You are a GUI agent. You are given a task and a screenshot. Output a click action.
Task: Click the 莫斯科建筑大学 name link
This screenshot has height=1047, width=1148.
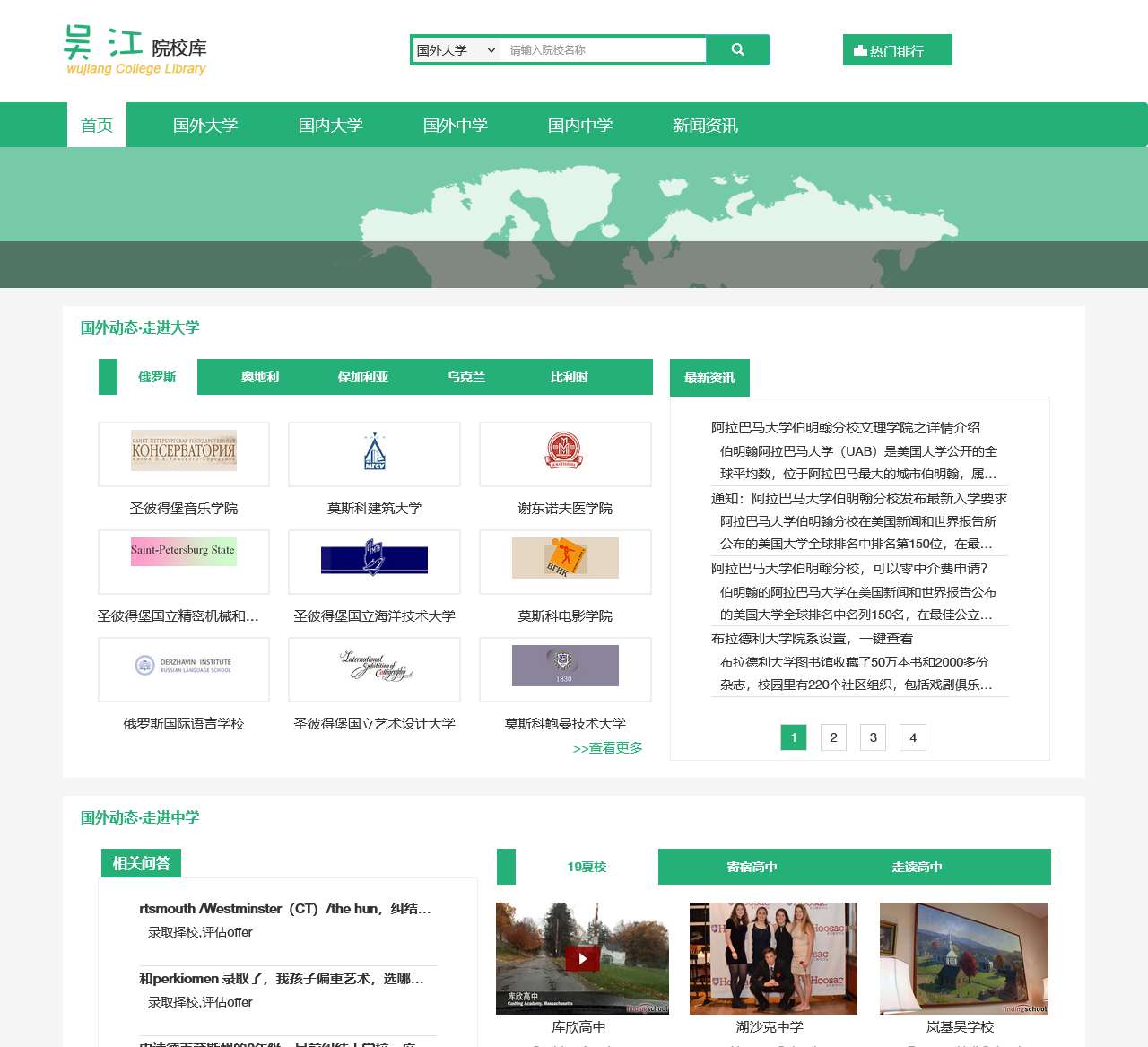[374, 509]
